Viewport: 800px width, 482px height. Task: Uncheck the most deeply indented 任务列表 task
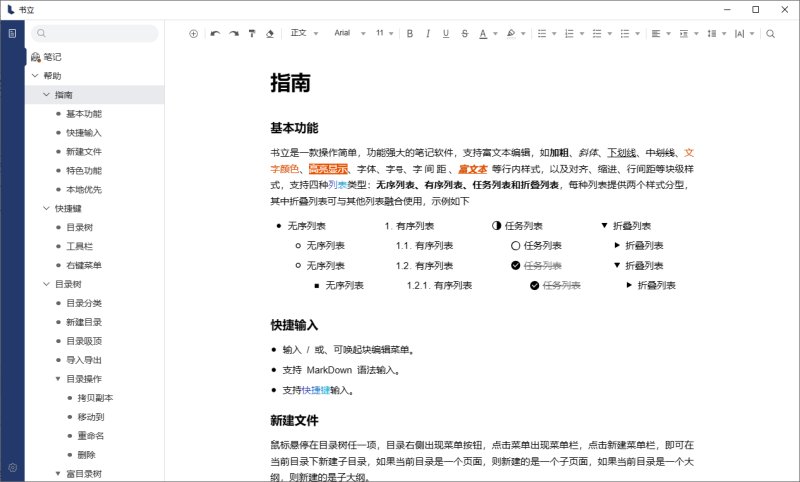tap(534, 285)
